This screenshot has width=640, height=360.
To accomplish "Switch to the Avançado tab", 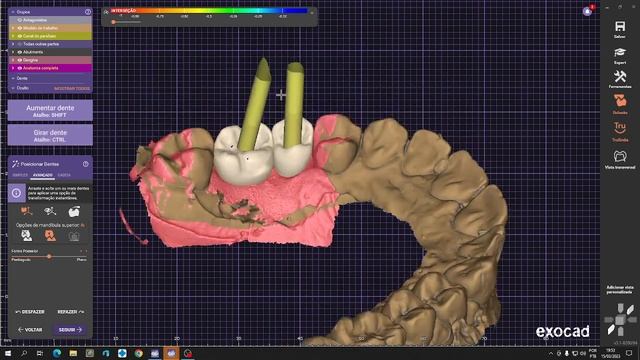I will pos(43,175).
